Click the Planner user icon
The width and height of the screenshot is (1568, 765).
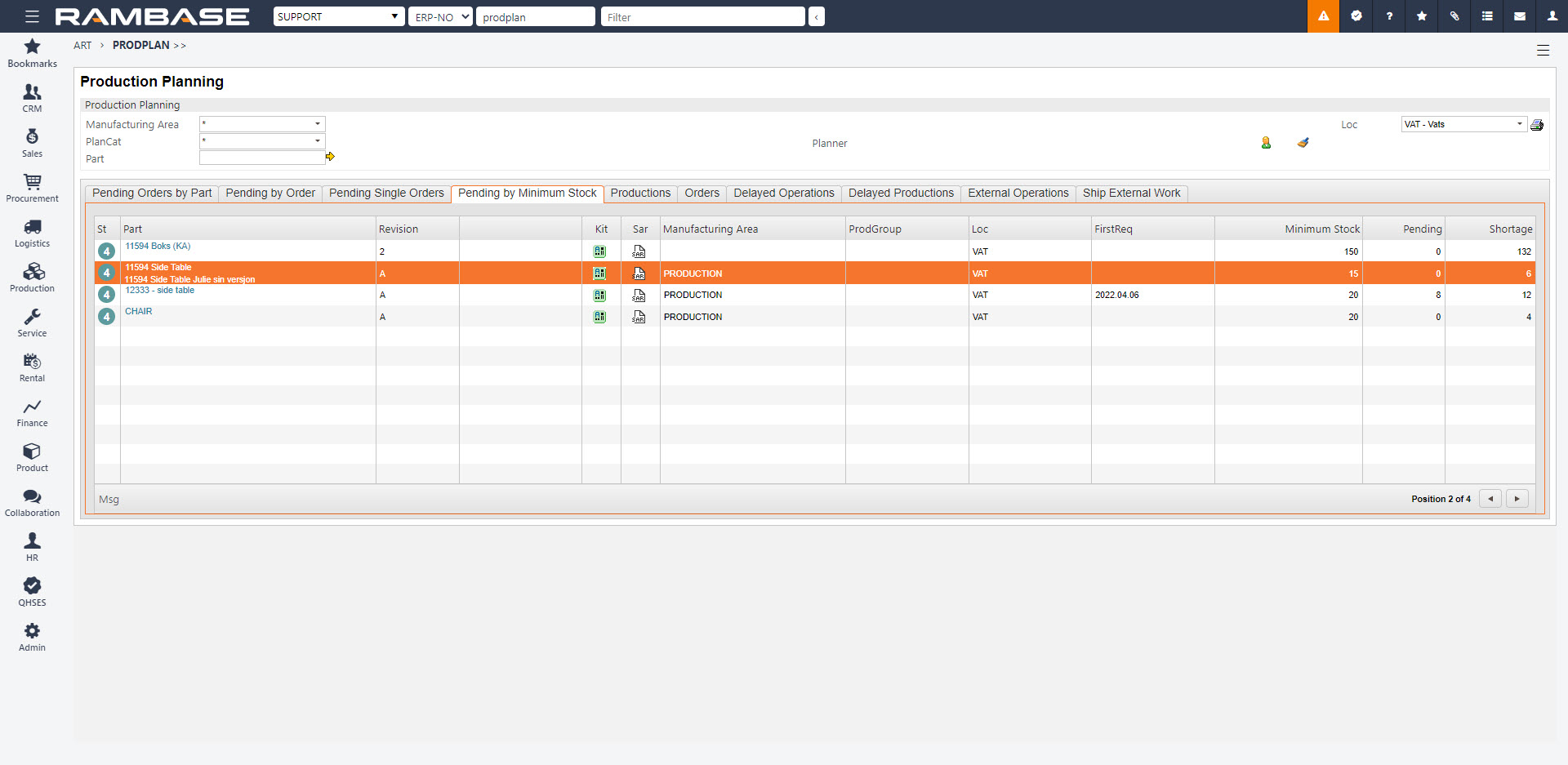[1266, 143]
